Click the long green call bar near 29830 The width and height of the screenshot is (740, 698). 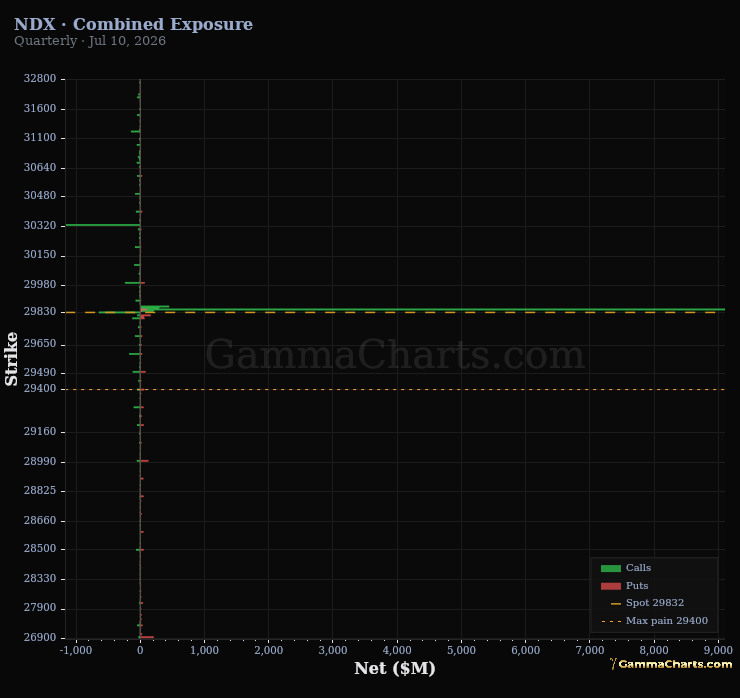432,310
